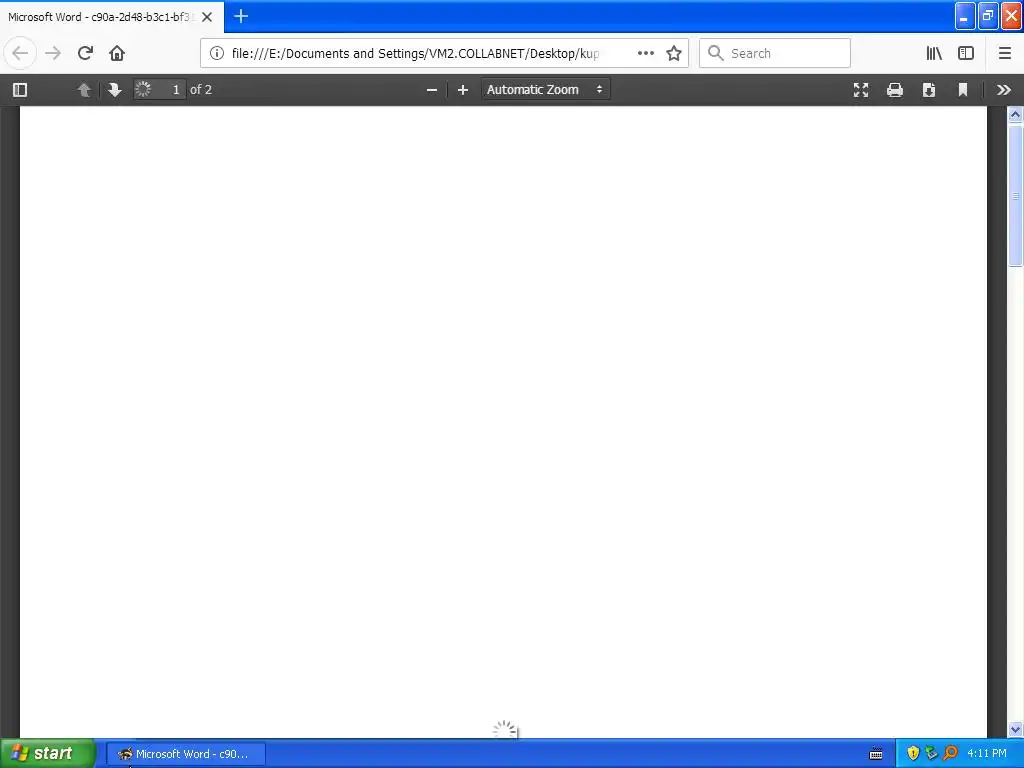Click the vertical scrollbar thumb
This screenshot has height=768, width=1024.
[x=1015, y=196]
